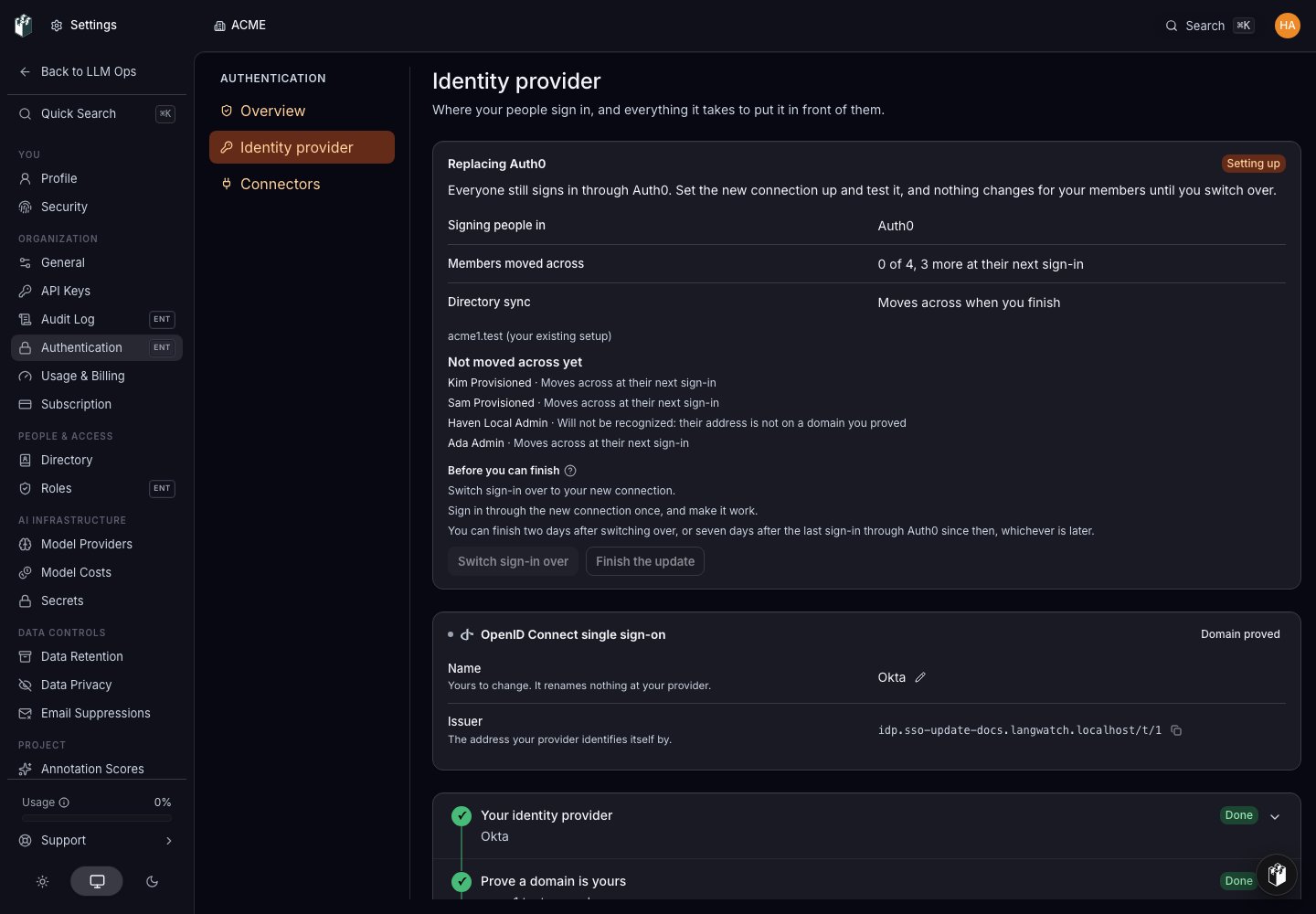The image size is (1316, 914).
Task: Open Quick Search field in sidebar
Action: [97, 114]
